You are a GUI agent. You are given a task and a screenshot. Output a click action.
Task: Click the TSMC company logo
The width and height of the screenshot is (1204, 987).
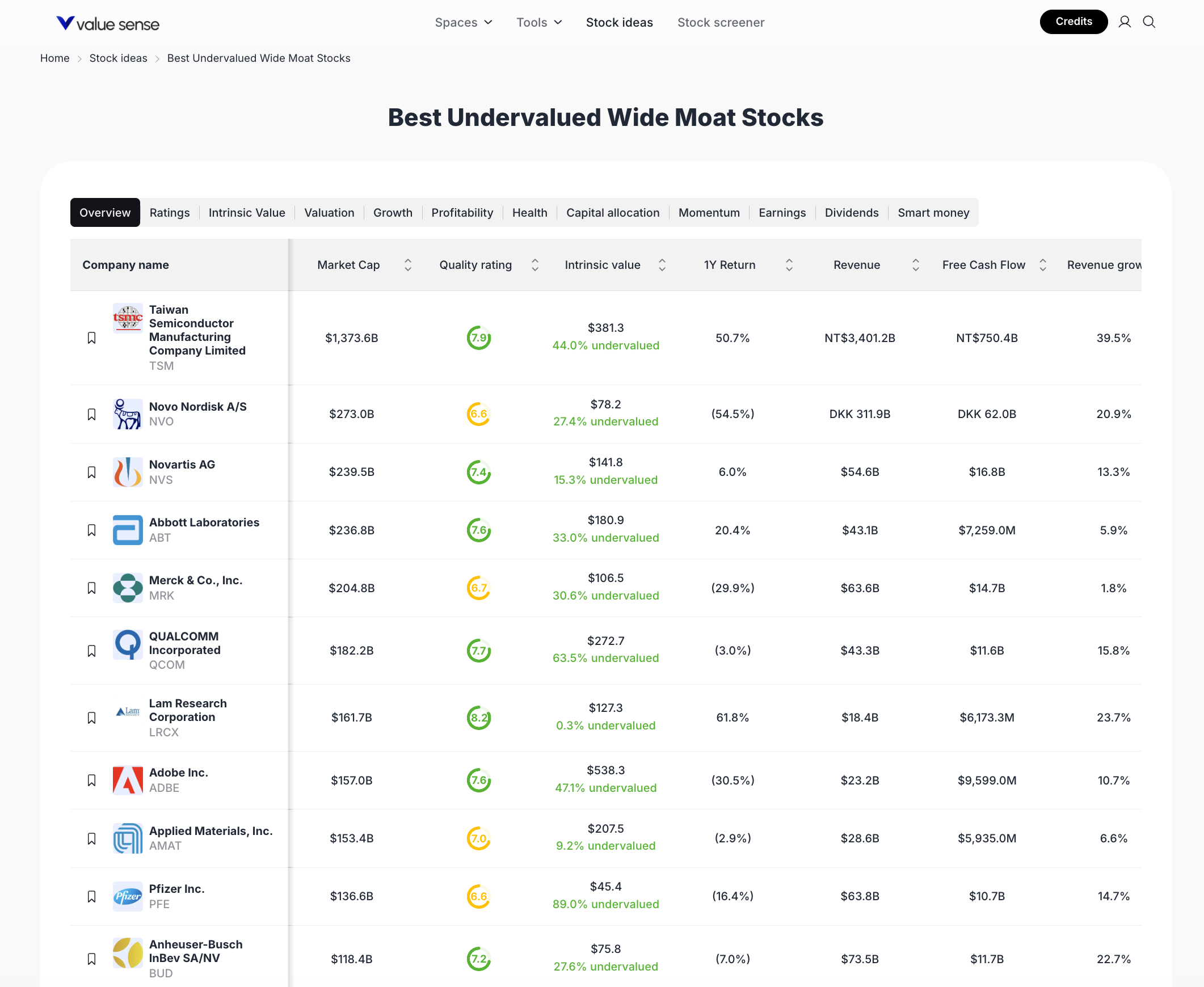[128, 318]
